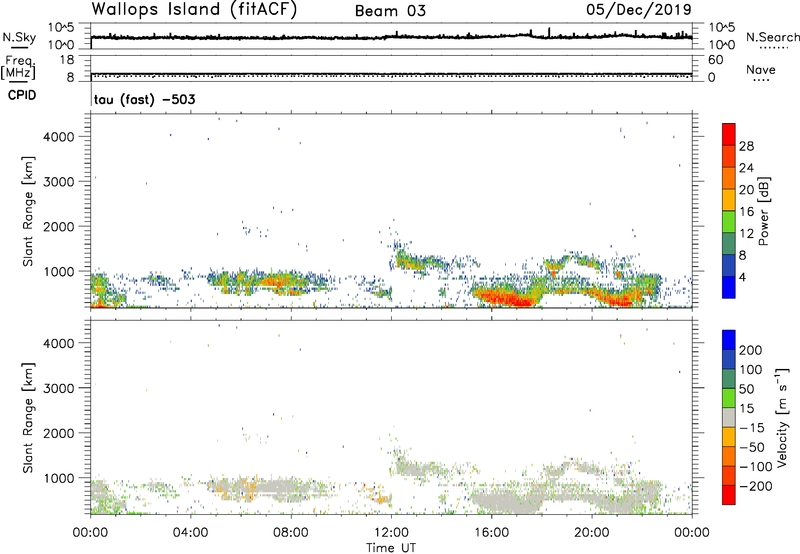The image size is (800, 554).
Task: Click the orange 20-24 dB power swatch
Action: tap(729, 178)
